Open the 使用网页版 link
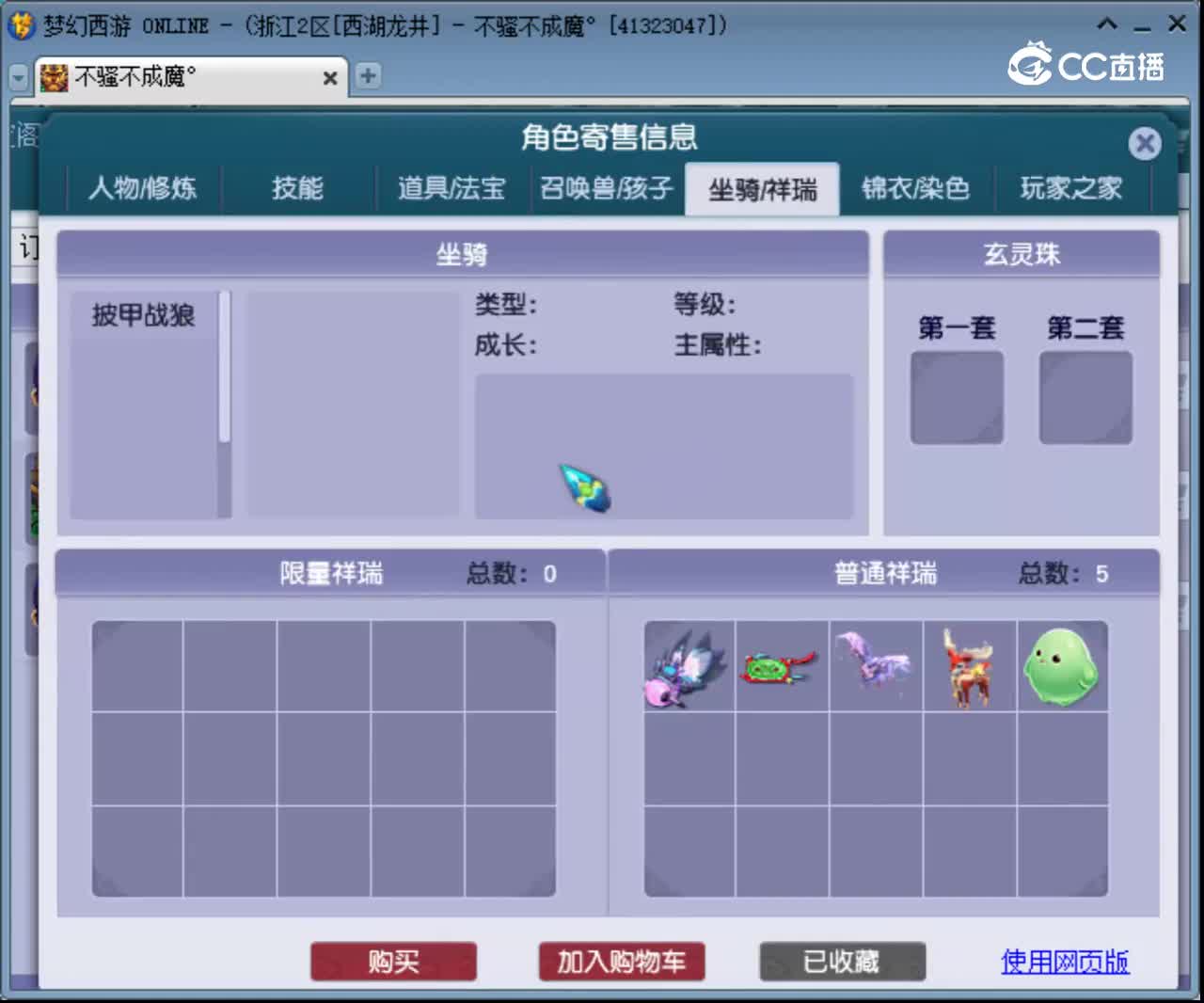This screenshot has height=1003, width=1204. pyautogui.click(x=1065, y=962)
